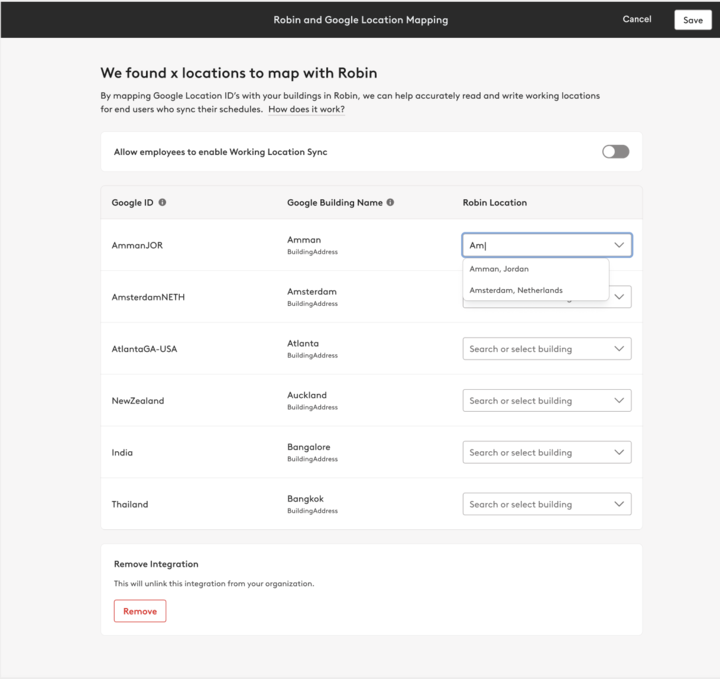Image resolution: width=720 pixels, height=679 pixels.
Task: Choose Amsterdam, Netherlands option
Action: tap(516, 290)
